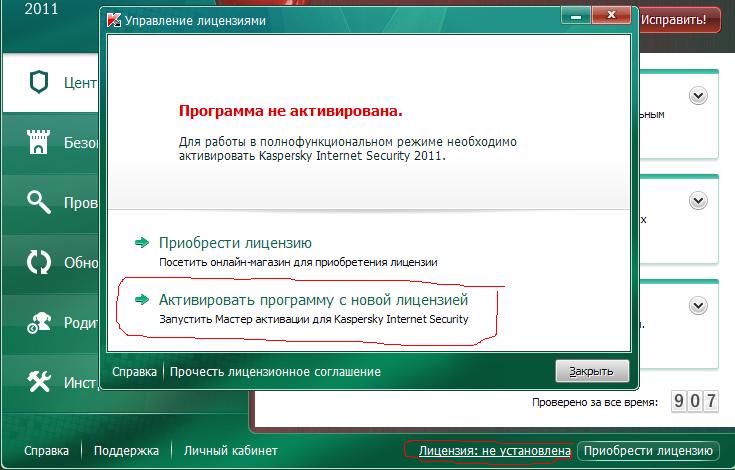Minimize the license management dialog
This screenshot has height=470, width=735.
click(x=576, y=17)
